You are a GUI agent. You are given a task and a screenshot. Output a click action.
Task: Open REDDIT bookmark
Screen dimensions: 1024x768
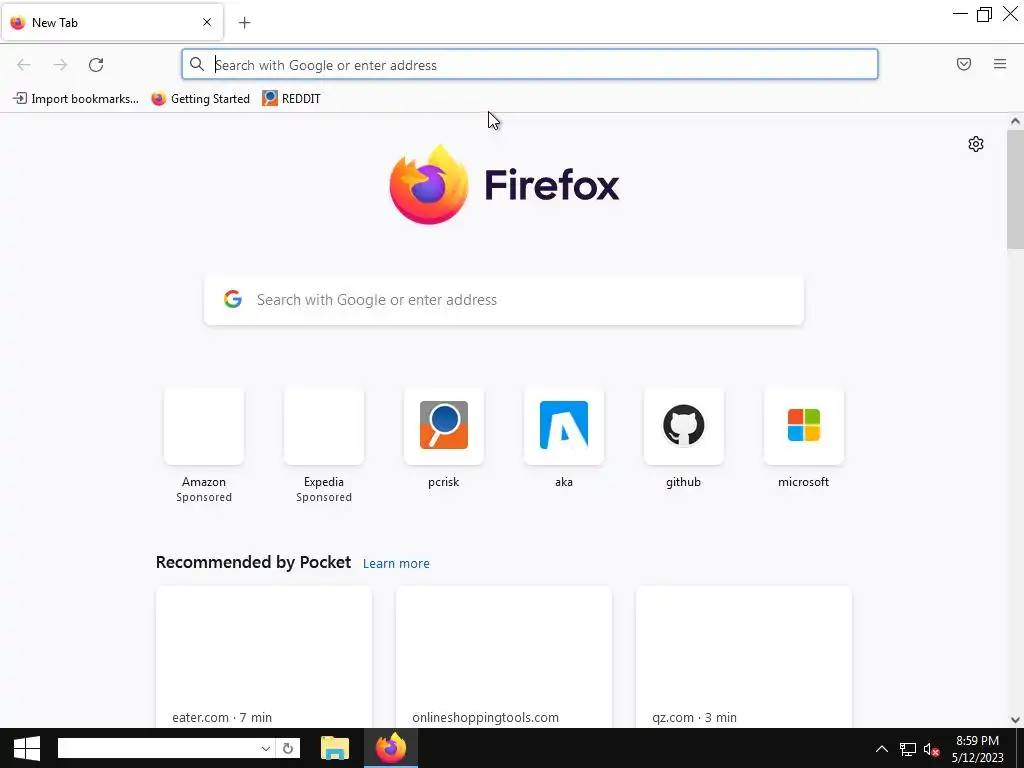(x=291, y=99)
